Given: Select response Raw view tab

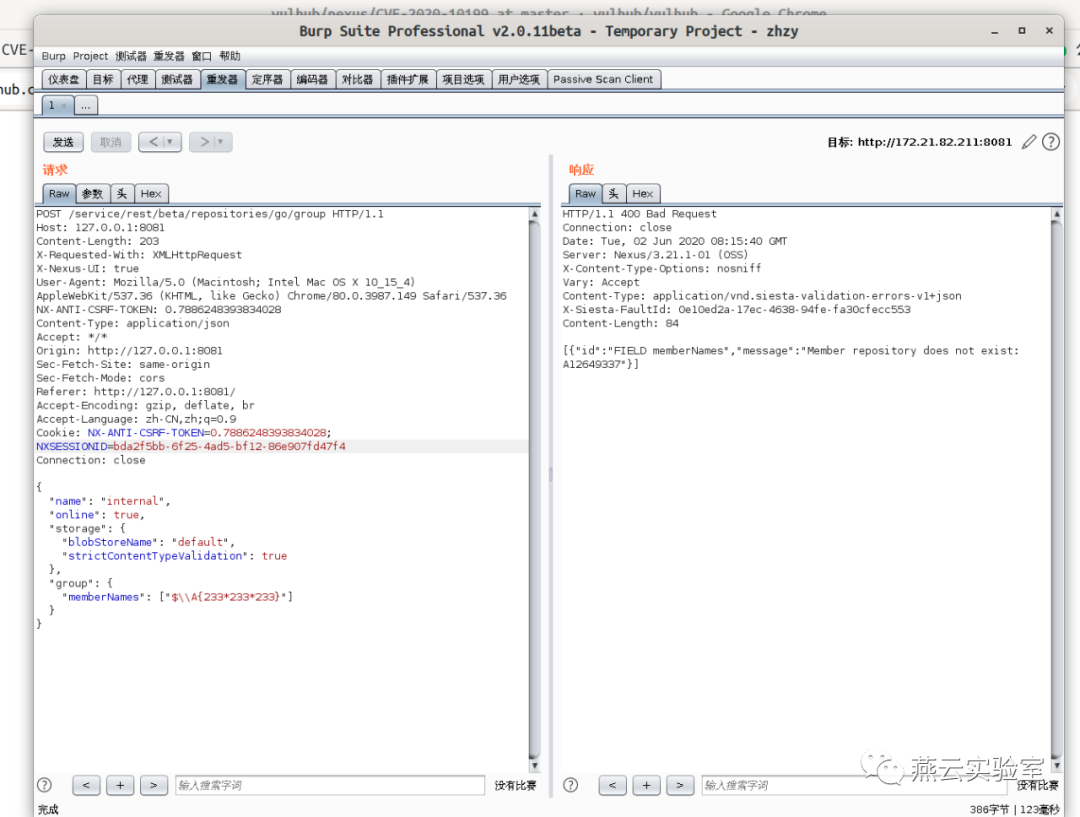Looking at the screenshot, I should [x=585, y=194].
